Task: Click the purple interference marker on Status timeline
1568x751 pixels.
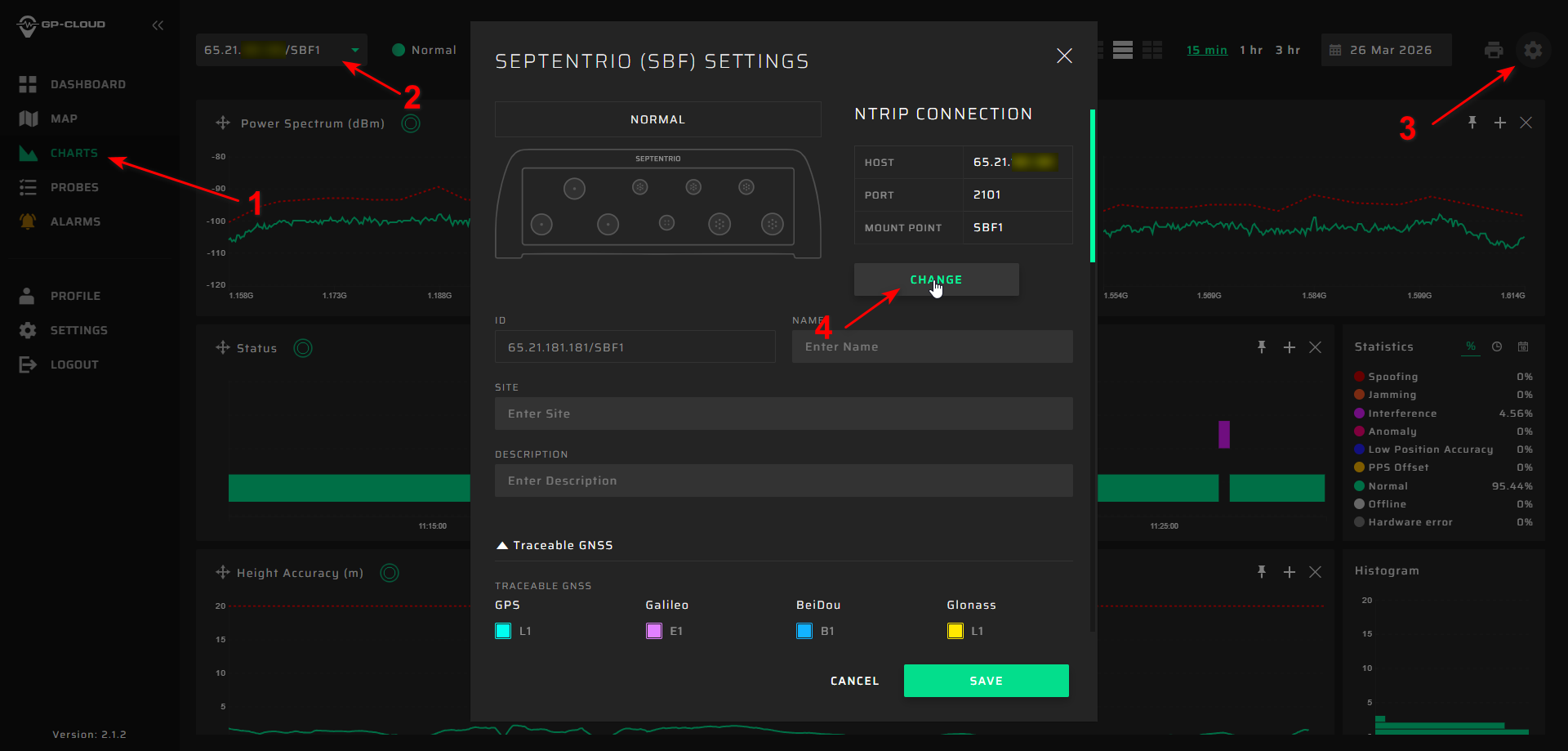Action: coord(1224,434)
